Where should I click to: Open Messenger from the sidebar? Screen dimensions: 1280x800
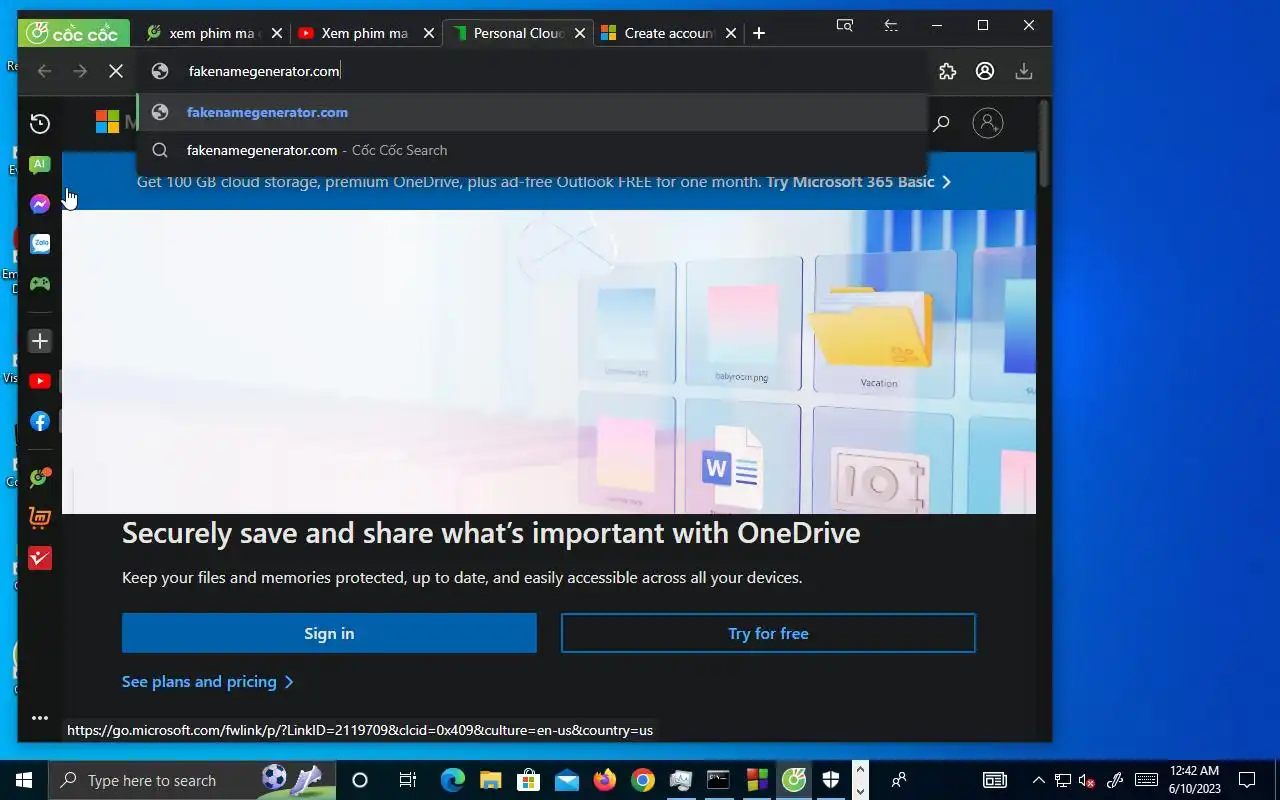tap(40, 204)
